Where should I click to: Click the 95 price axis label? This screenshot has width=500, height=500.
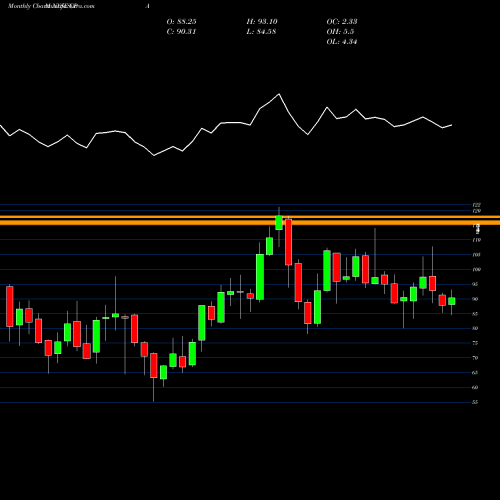pos(475,284)
